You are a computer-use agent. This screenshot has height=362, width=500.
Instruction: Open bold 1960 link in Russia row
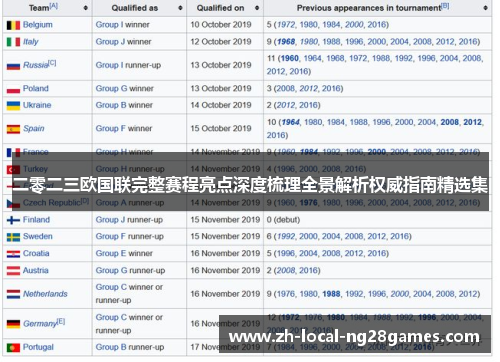click(290, 58)
